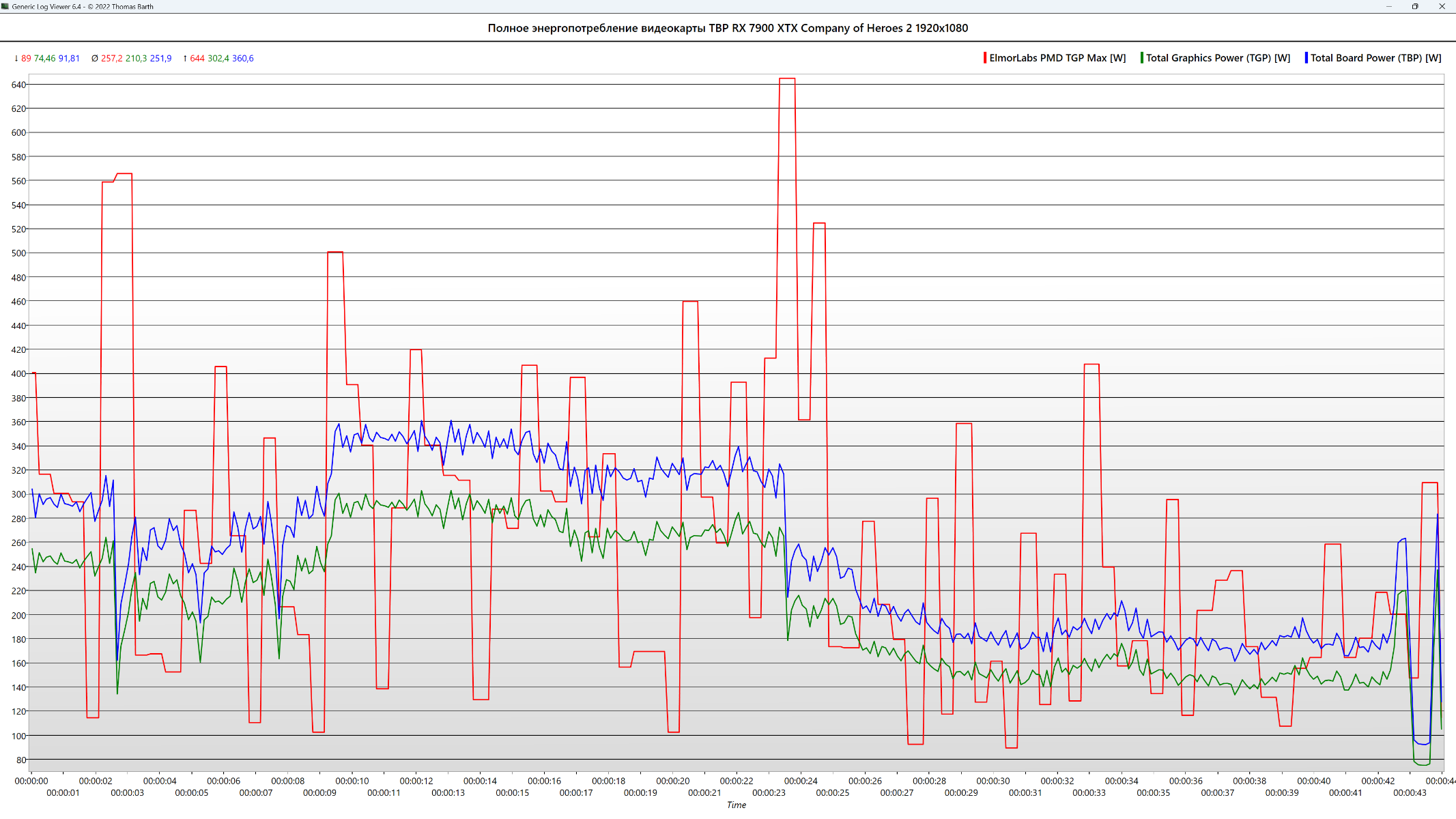Minimize the Generic Log Viewer window
The width and height of the screenshot is (1456, 819).
[1388, 6]
